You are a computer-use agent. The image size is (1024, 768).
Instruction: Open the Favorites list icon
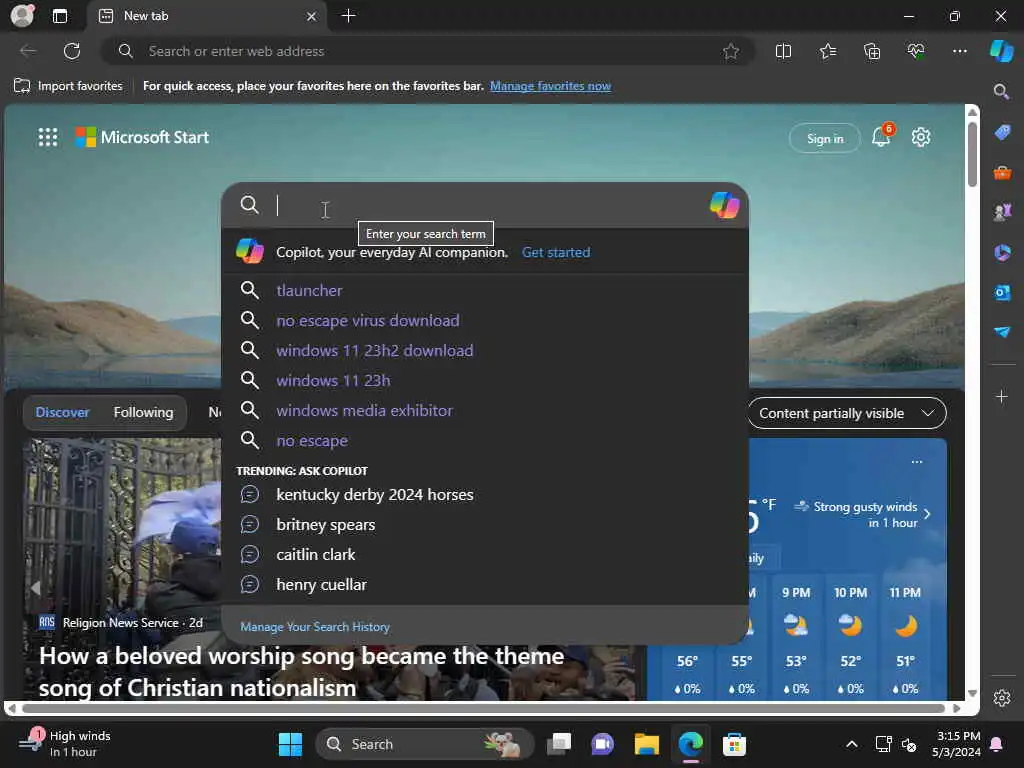(x=827, y=51)
